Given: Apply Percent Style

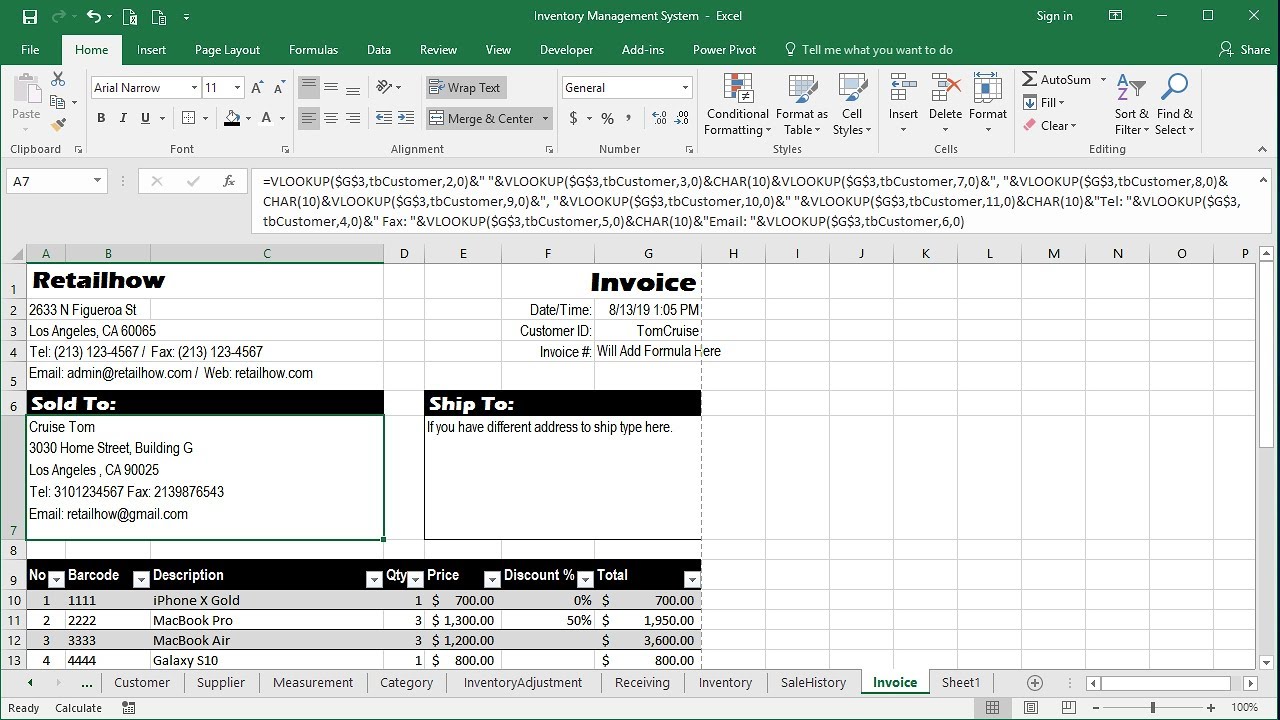Looking at the screenshot, I should [x=607, y=118].
